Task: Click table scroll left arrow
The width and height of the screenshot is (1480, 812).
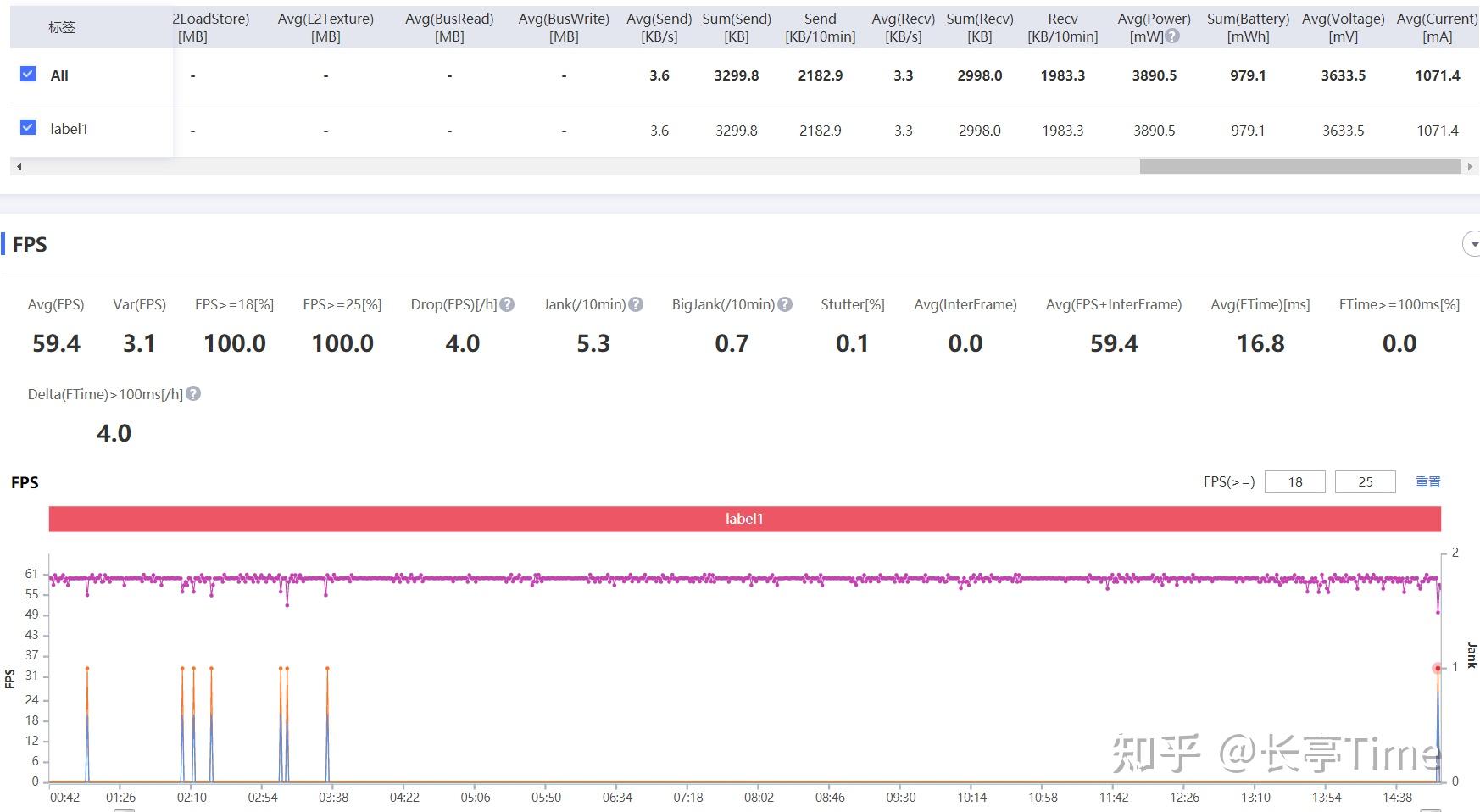Action: [19, 167]
